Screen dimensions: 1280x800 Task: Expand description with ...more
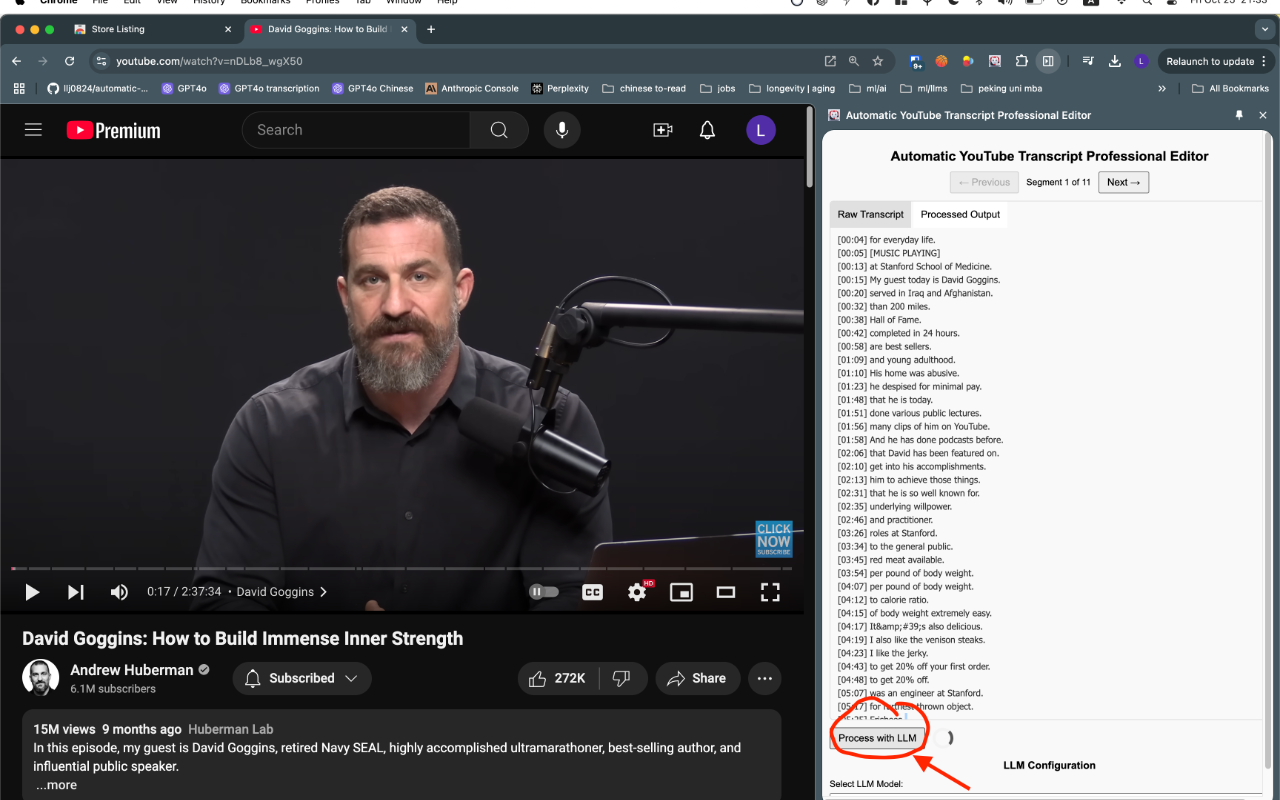point(56,785)
